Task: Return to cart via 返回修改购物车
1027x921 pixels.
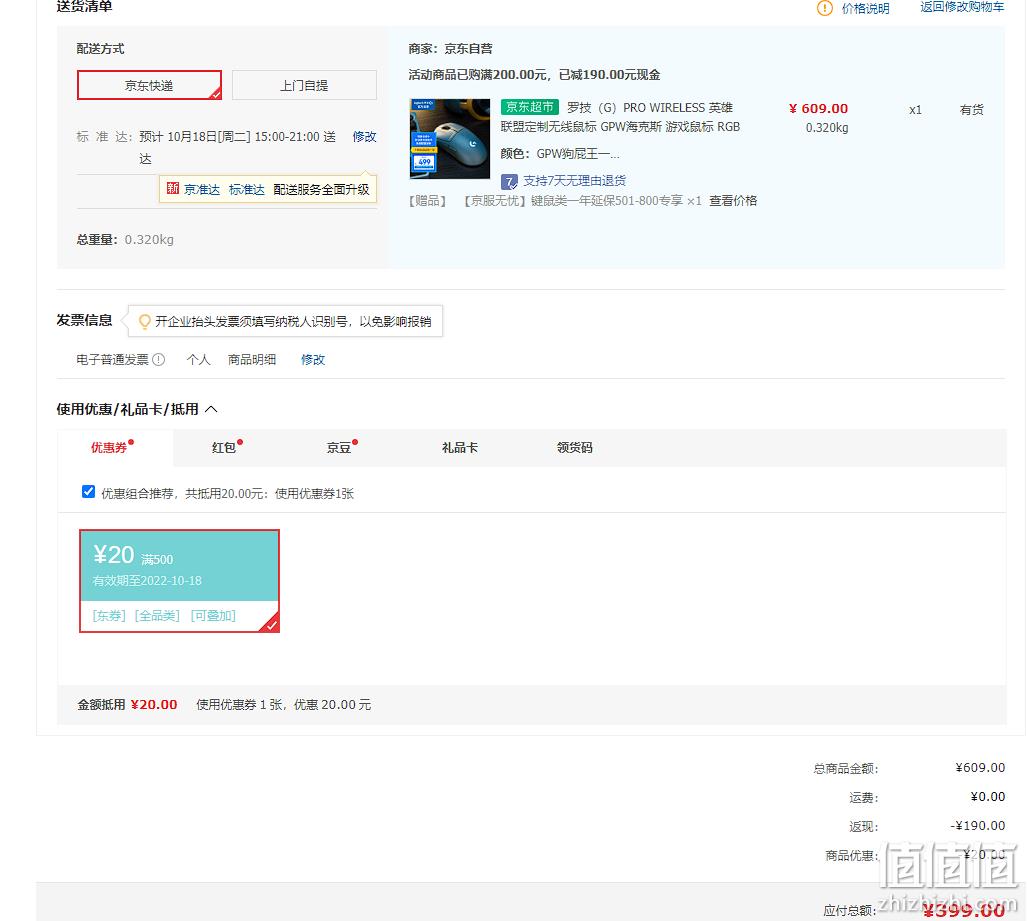Action: [962, 7]
